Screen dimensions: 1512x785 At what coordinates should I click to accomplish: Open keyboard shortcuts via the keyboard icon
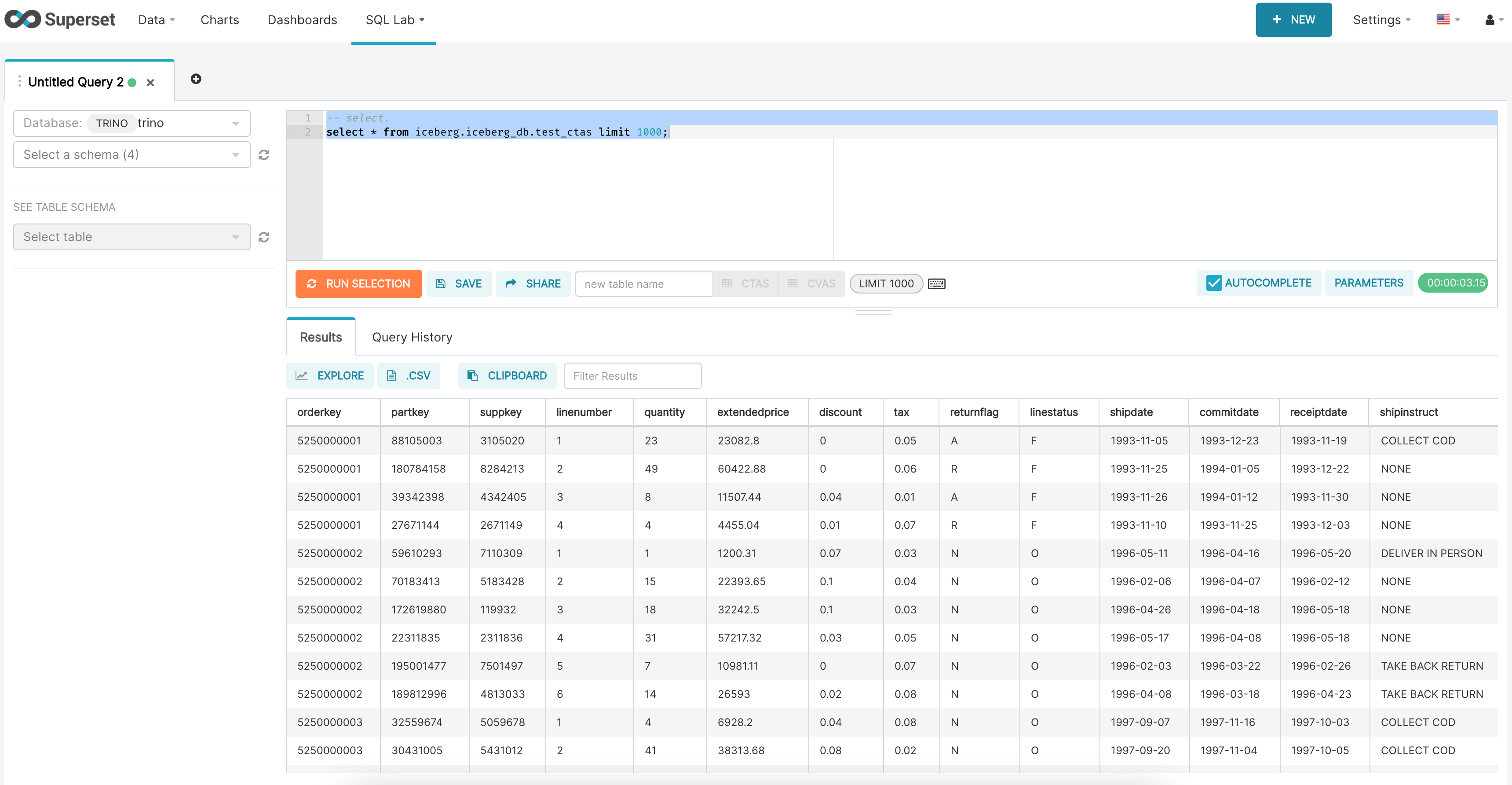click(x=936, y=283)
